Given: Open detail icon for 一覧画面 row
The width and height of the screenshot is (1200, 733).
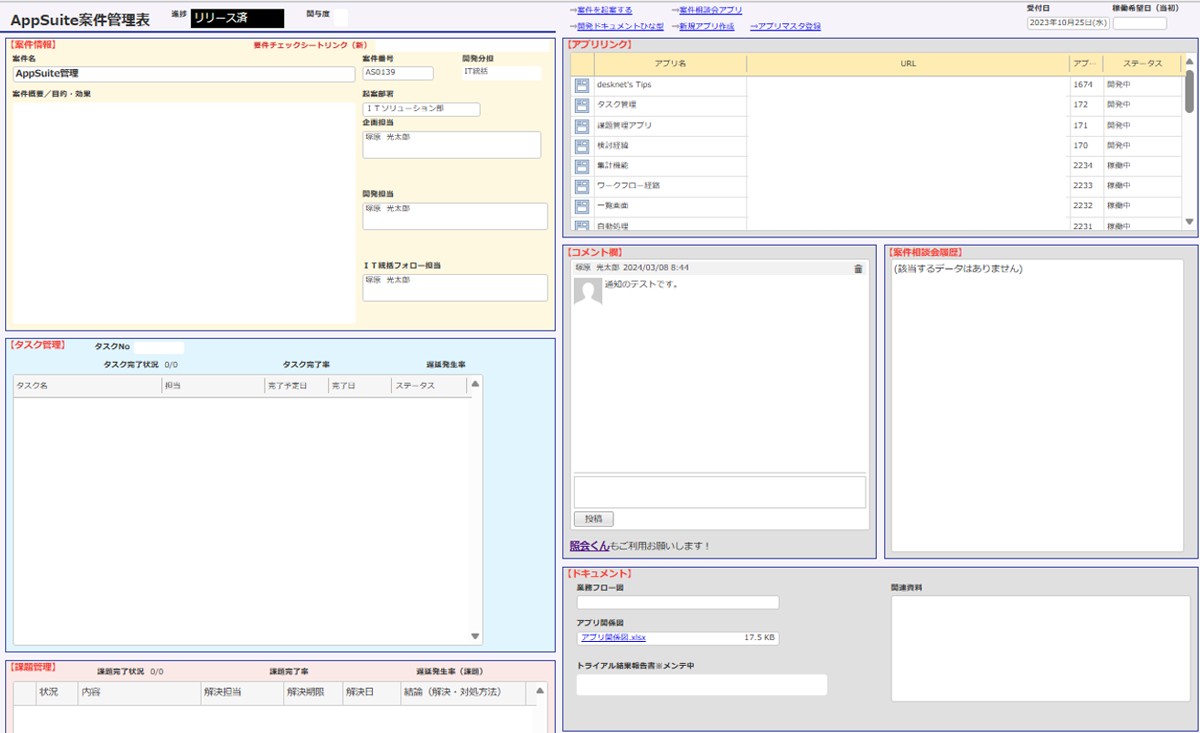Looking at the screenshot, I should [582, 206].
